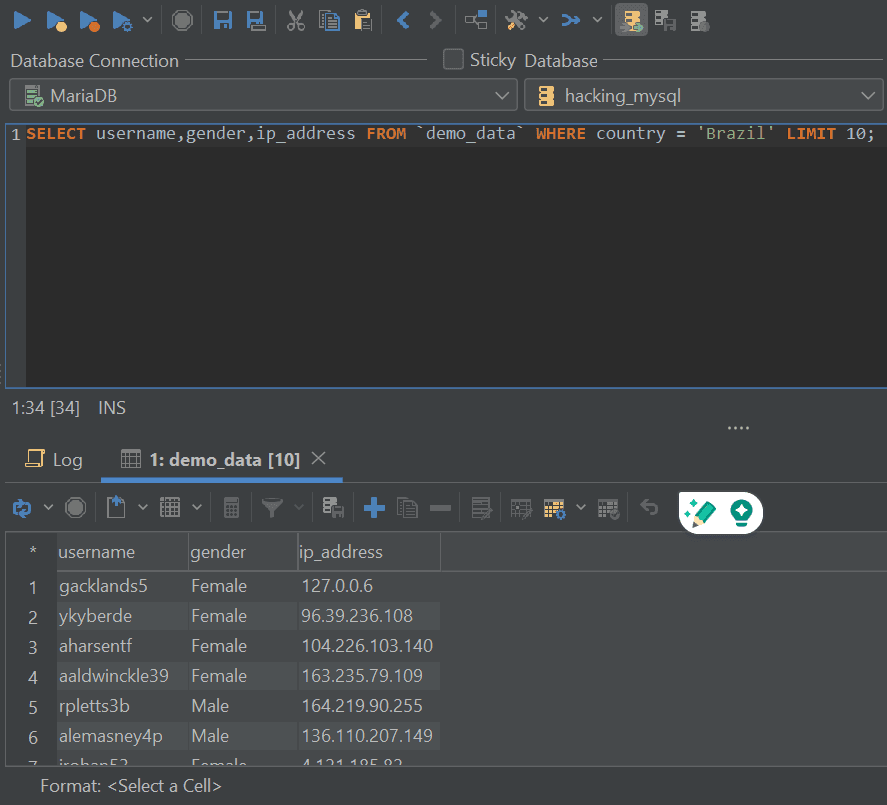Open the MariaDB connection dropdown

click(264, 95)
